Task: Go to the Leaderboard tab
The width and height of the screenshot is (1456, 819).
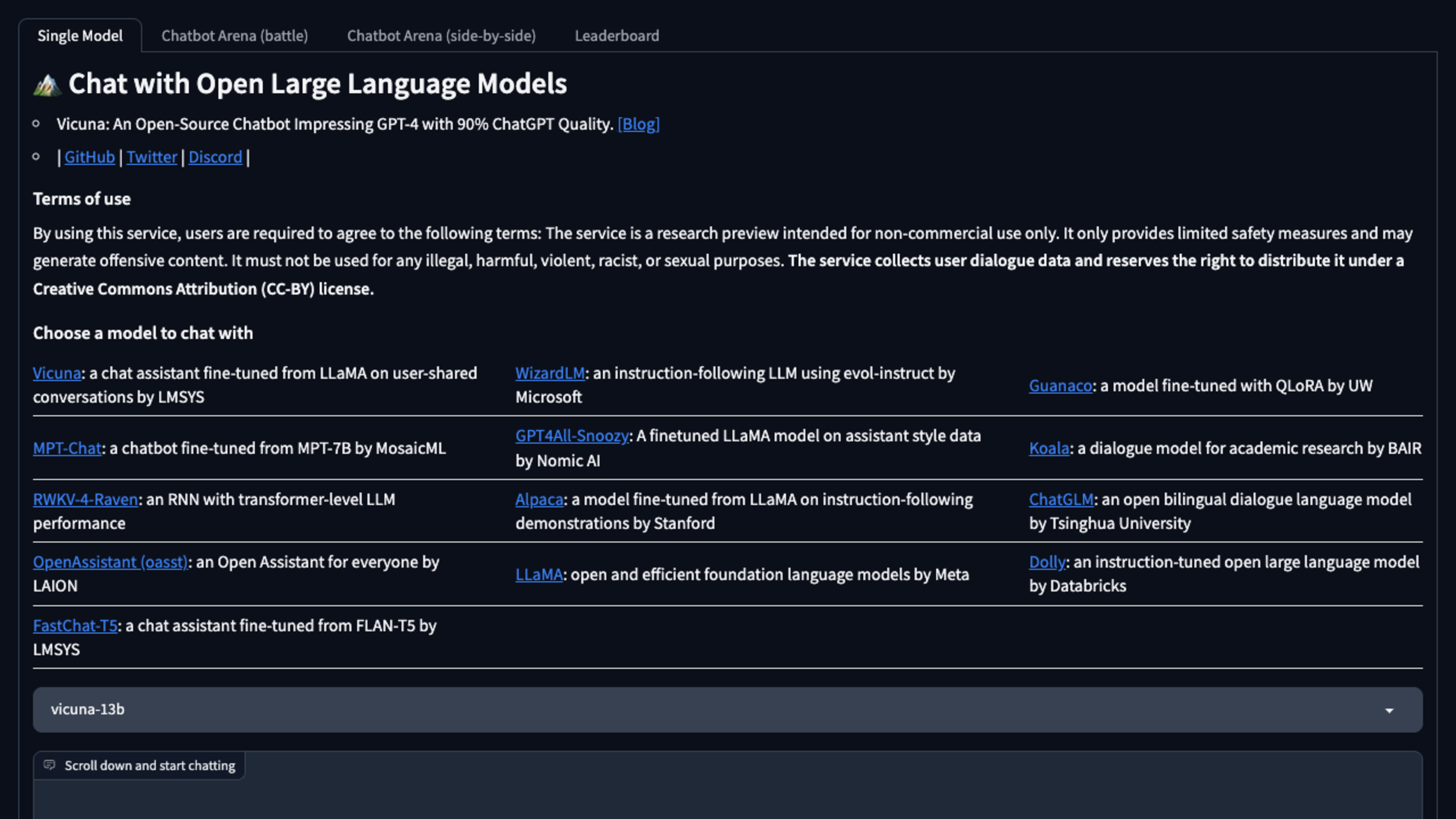Action: [617, 36]
